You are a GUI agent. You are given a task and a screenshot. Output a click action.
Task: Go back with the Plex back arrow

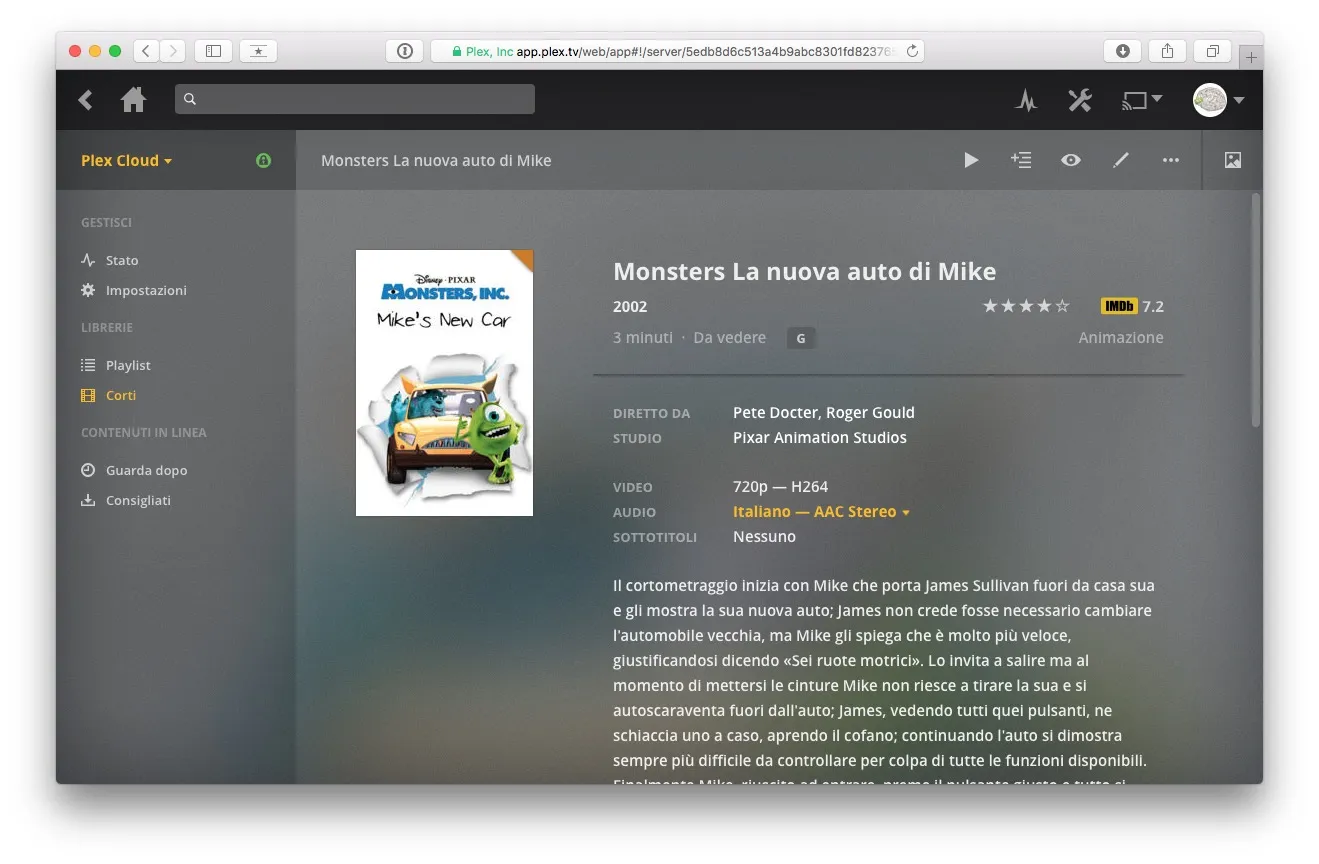(86, 99)
